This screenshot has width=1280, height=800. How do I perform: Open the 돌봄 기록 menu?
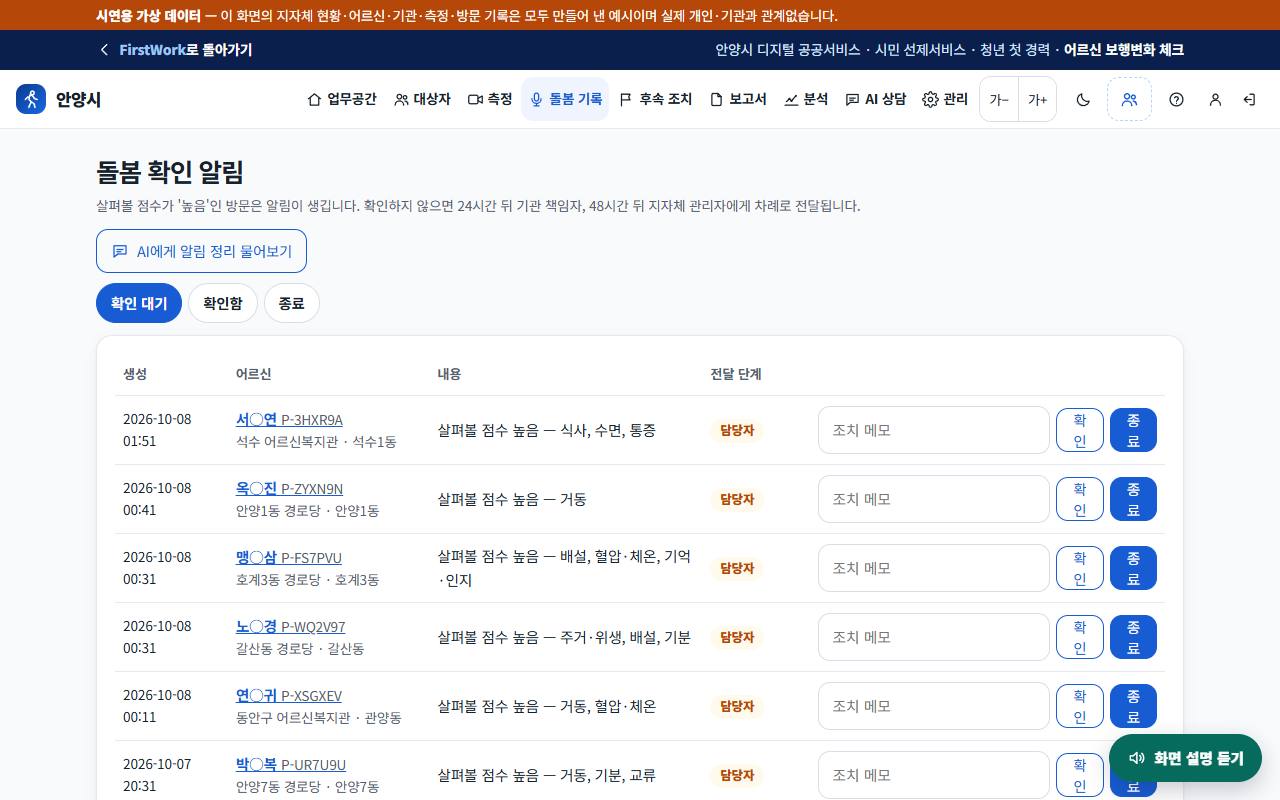click(x=565, y=99)
